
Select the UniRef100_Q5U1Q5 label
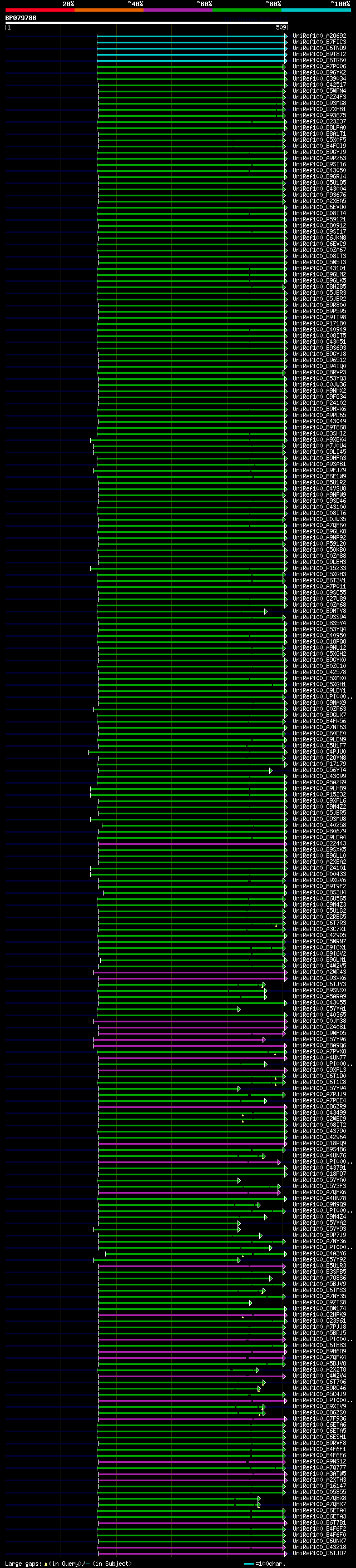pyautogui.click(x=319, y=182)
